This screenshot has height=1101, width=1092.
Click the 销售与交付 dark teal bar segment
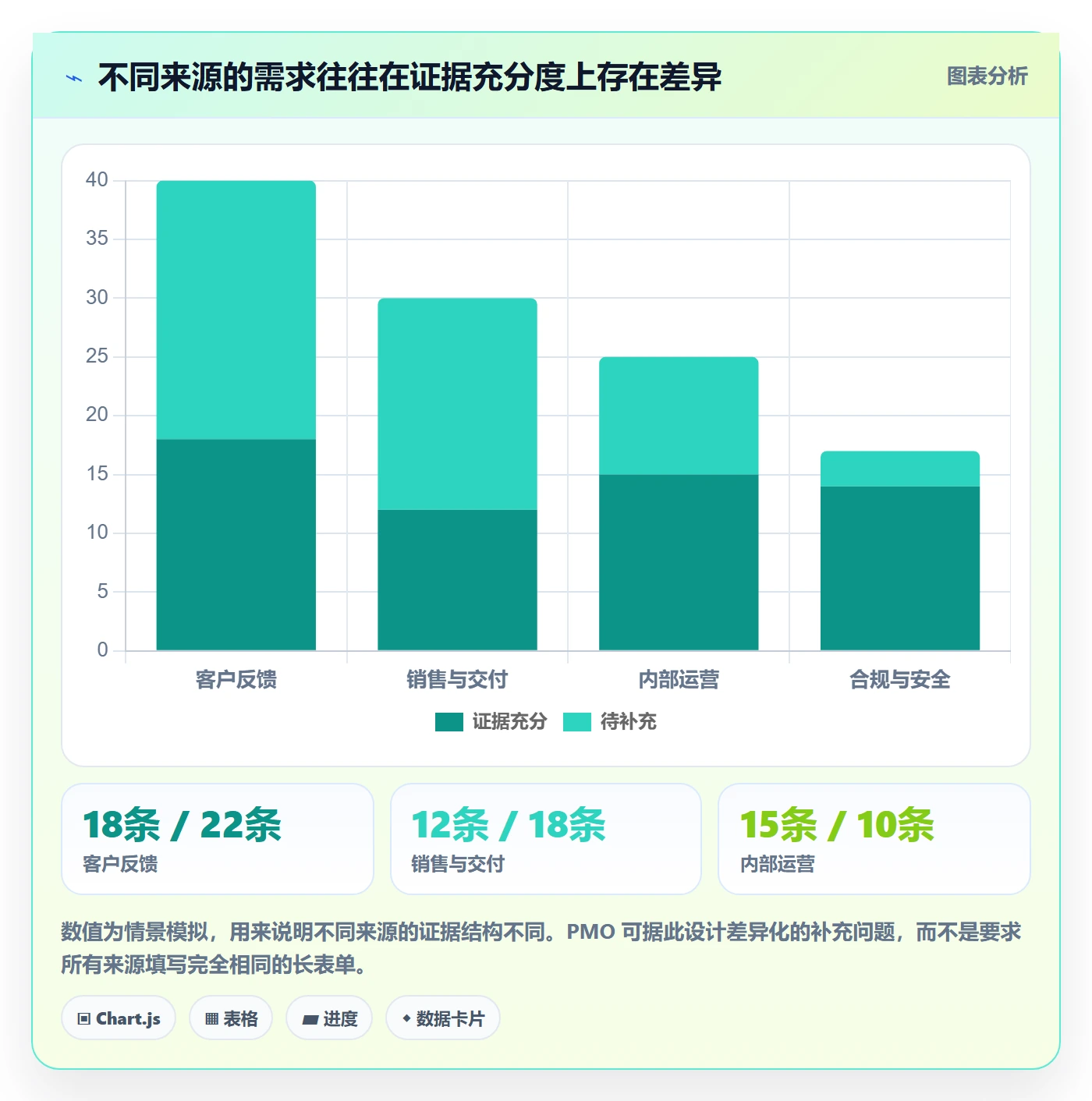[x=458, y=580]
